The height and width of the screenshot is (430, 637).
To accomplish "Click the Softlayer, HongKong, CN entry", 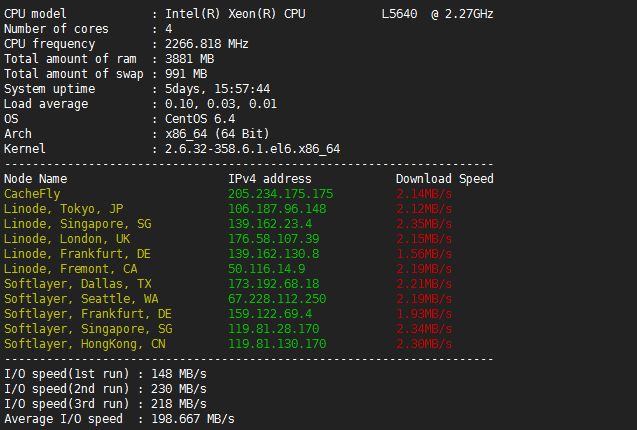I will [84, 344].
